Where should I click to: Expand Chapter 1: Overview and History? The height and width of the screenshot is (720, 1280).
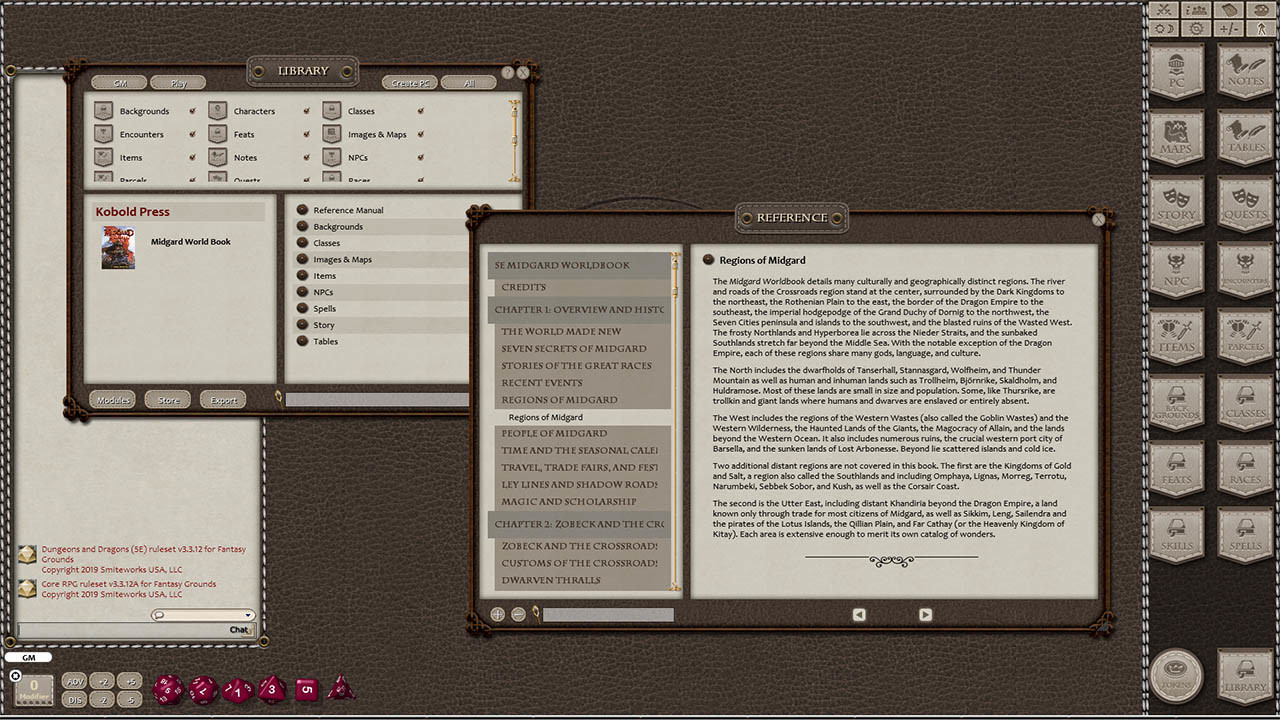[x=578, y=309]
